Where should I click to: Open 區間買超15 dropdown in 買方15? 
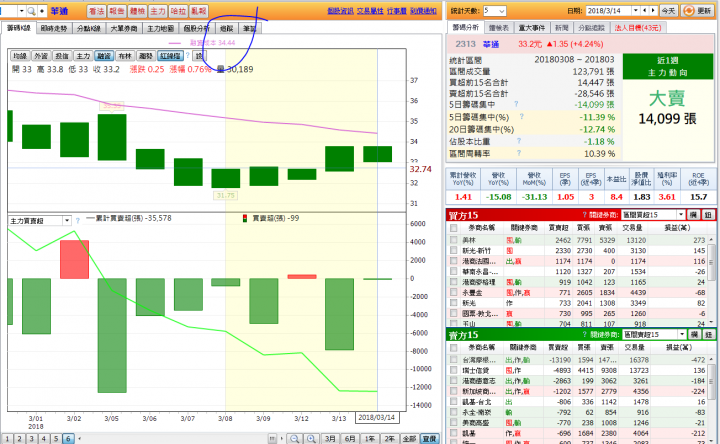[x=681, y=214]
